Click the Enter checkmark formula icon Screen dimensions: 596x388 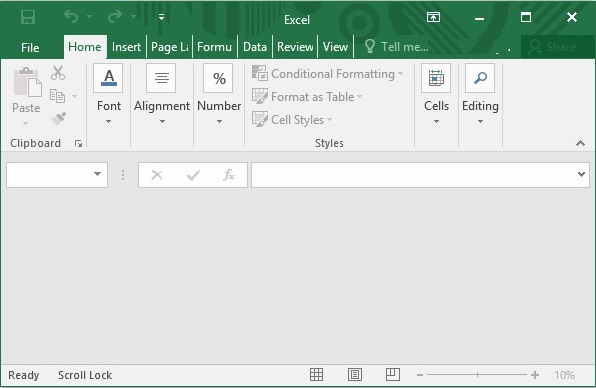(x=193, y=175)
